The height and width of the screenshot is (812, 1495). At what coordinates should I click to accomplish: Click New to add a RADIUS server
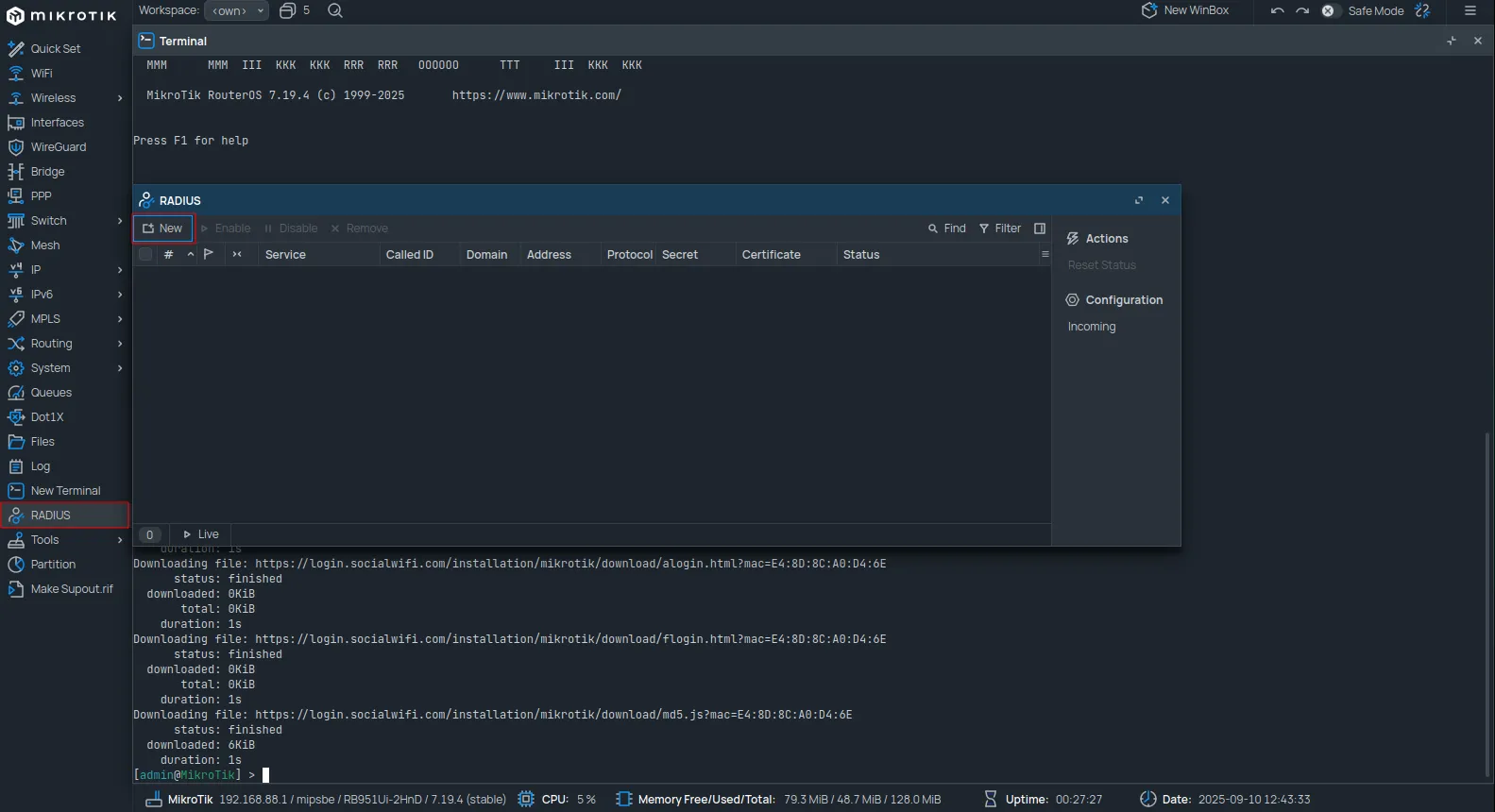pos(163,228)
